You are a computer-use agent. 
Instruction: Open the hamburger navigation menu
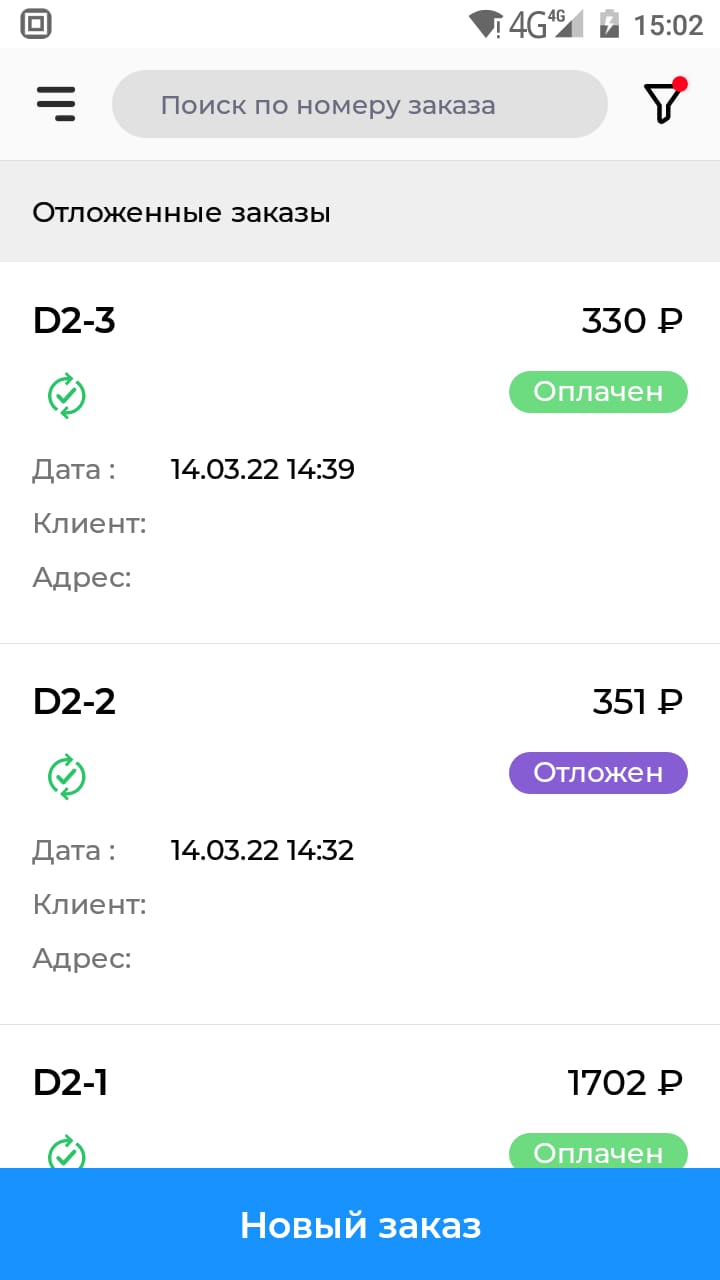[56, 103]
